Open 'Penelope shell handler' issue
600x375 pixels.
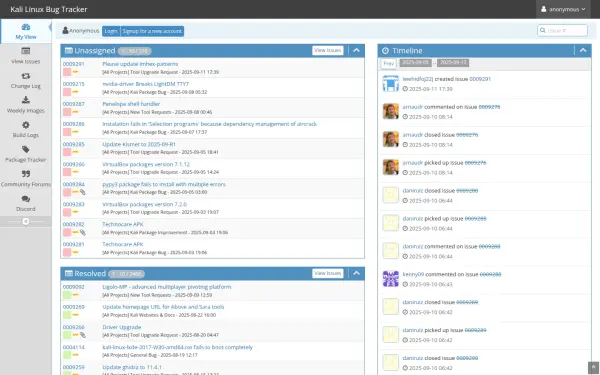pos(131,104)
